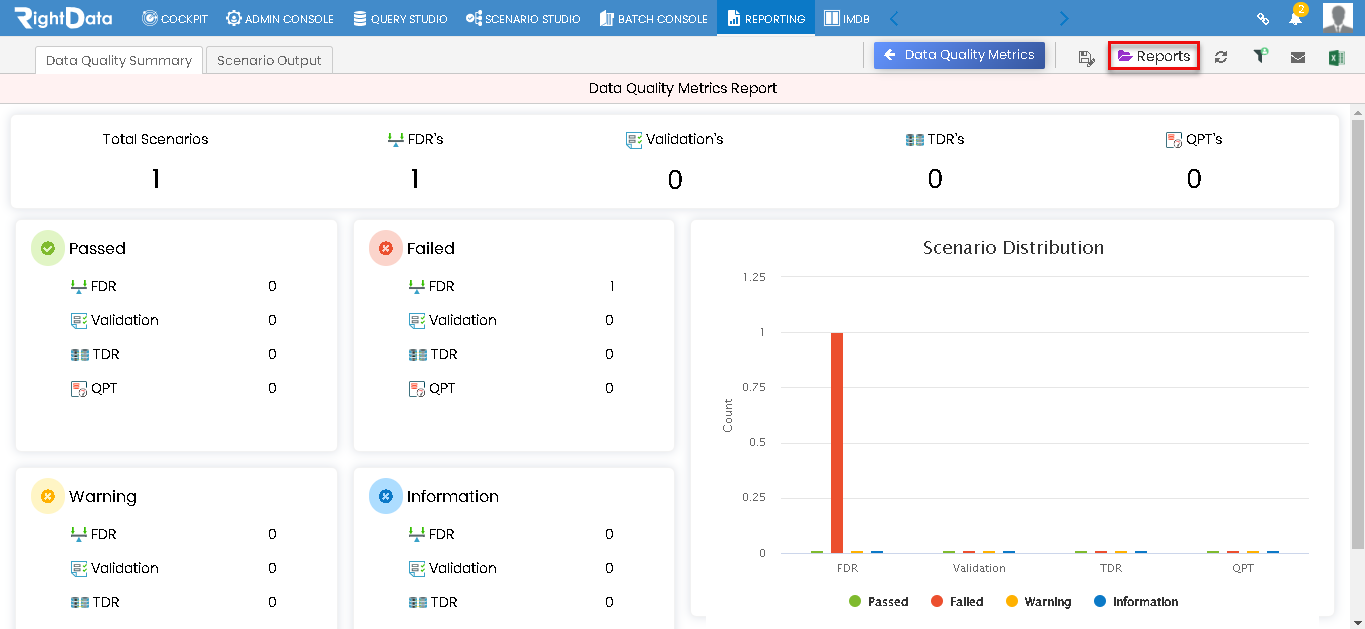
Task: Toggle the Warning series in chart legend
Action: [x=1038, y=602]
